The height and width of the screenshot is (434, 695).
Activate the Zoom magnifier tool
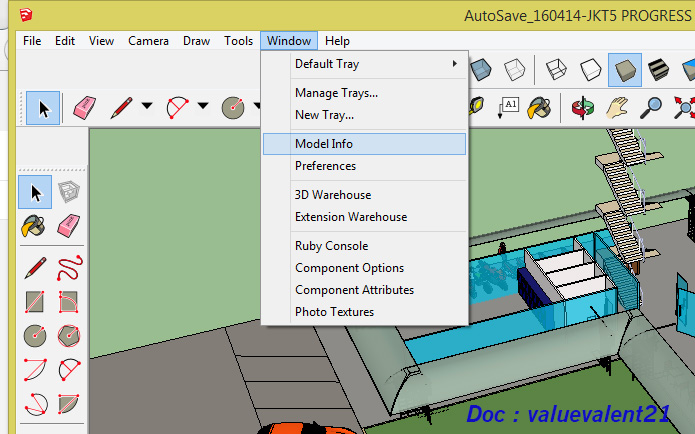point(651,108)
